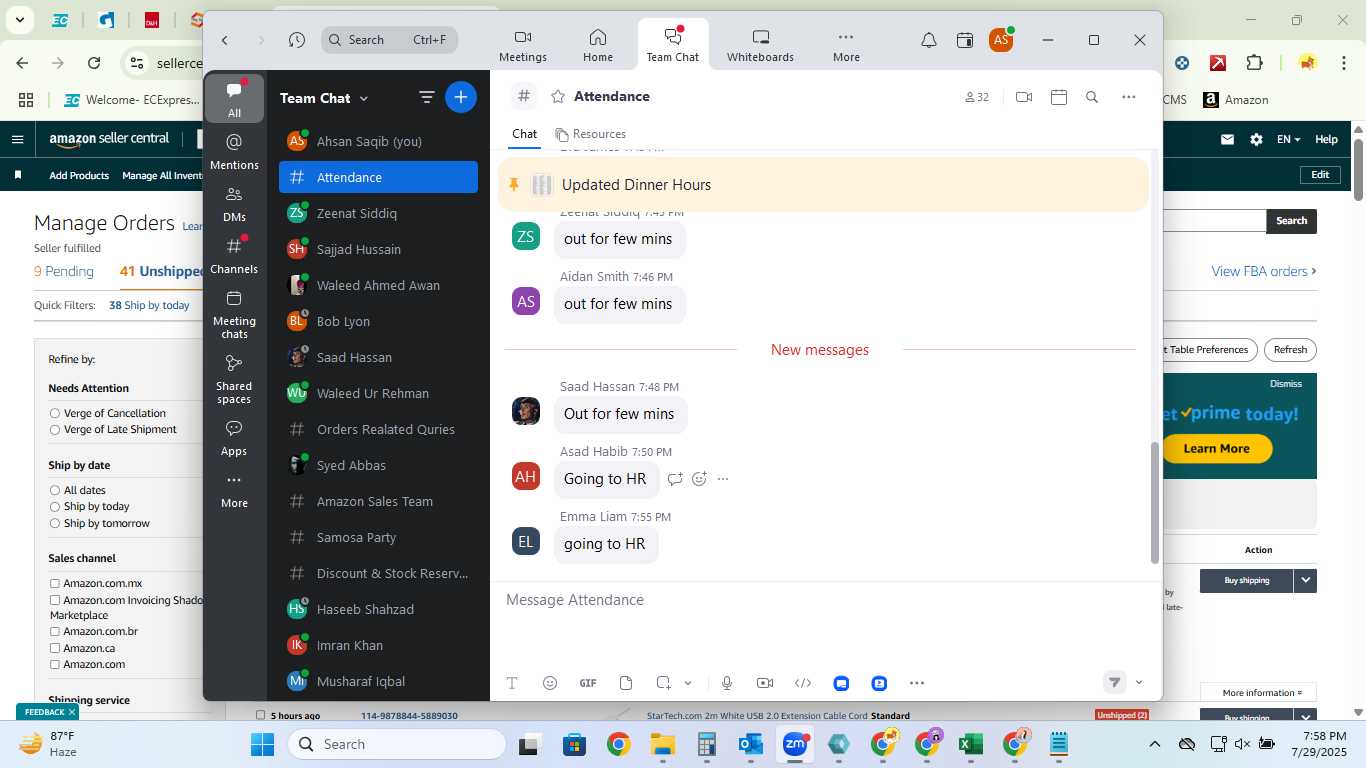Open Channels in Zoom sidebar
This screenshot has width=1366, height=768.
[234, 255]
